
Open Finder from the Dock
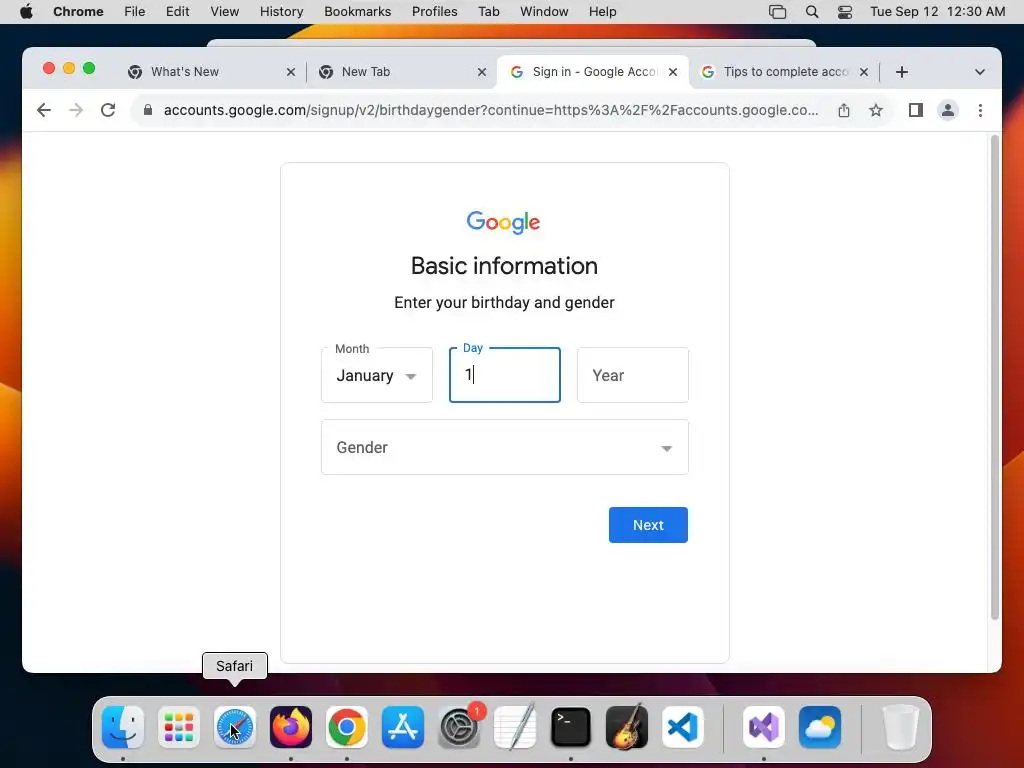(123, 727)
